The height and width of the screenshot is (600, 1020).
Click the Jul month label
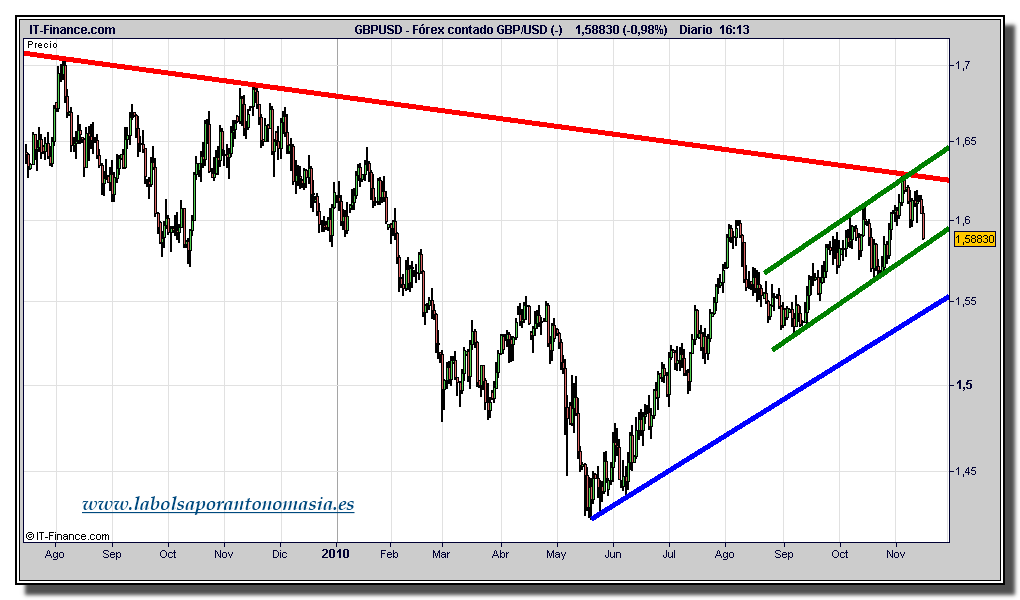pos(669,554)
